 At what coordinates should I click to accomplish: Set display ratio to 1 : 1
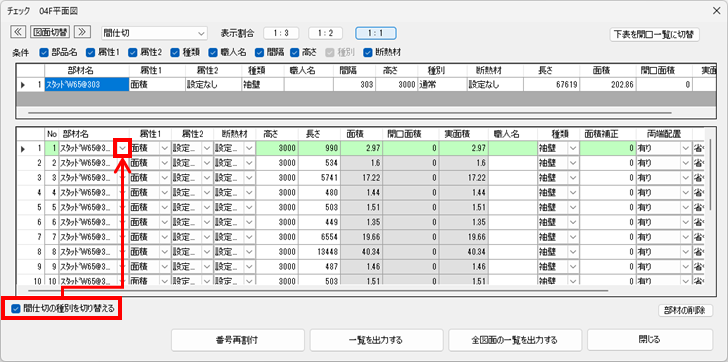point(375,33)
